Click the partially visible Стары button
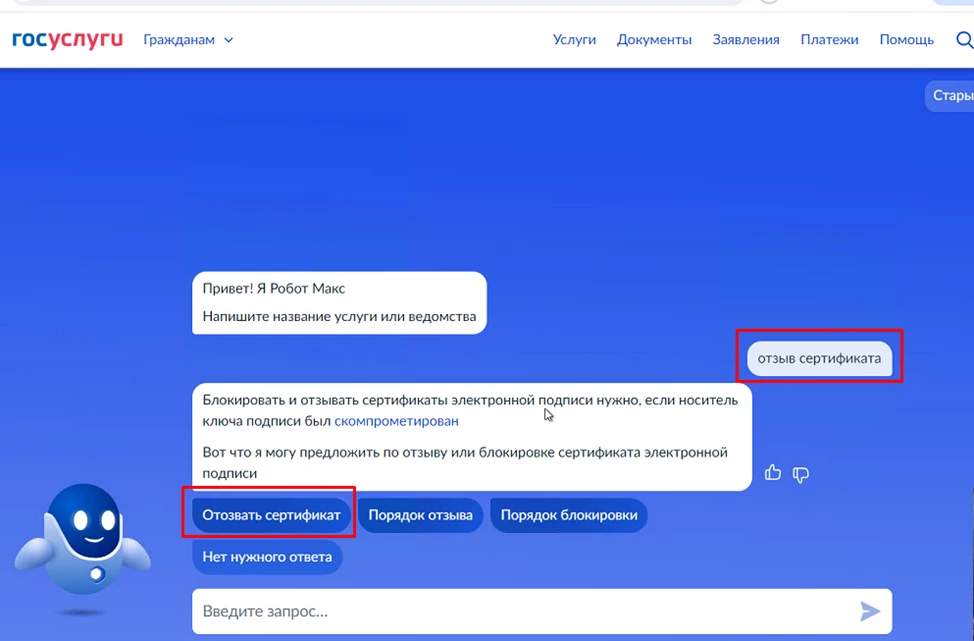Image resolution: width=974 pixels, height=641 pixels. pyautogui.click(x=950, y=96)
